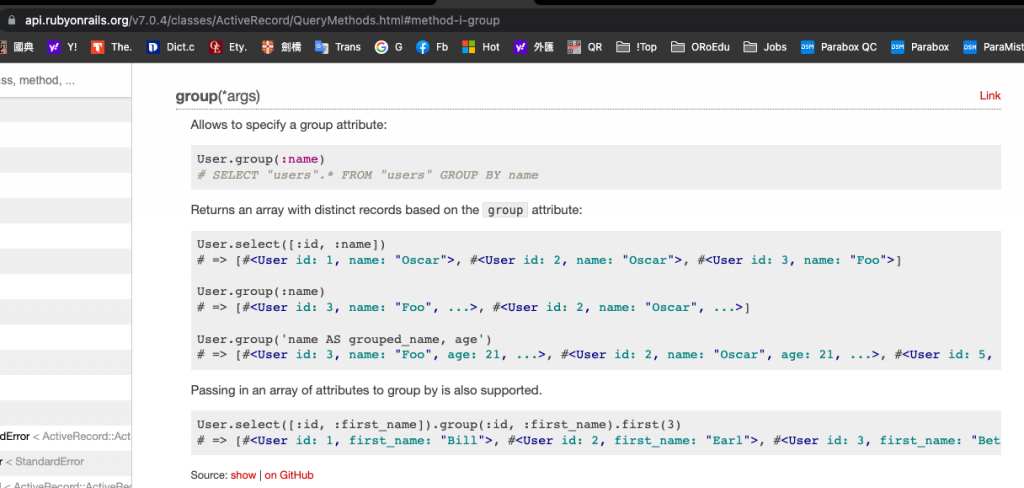Open the Hot Microsoft bookmark

point(481,47)
